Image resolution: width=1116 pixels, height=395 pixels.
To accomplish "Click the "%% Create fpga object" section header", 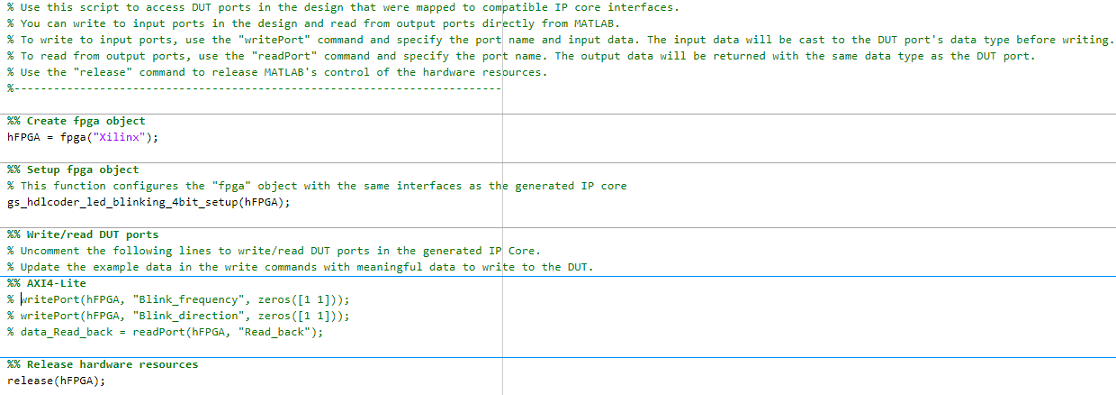I will pyautogui.click(x=76, y=121).
